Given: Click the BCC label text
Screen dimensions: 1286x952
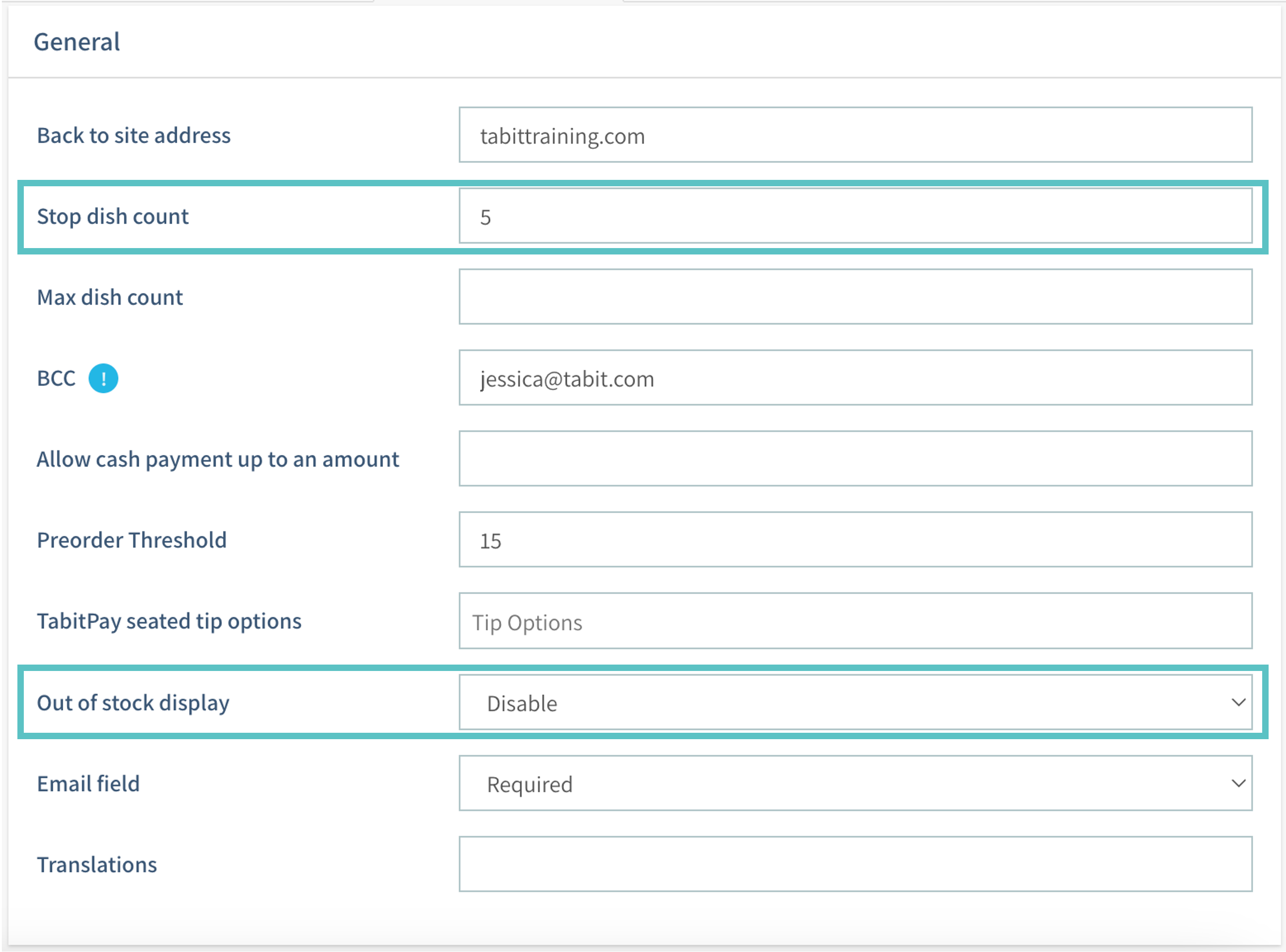Looking at the screenshot, I should (56, 379).
